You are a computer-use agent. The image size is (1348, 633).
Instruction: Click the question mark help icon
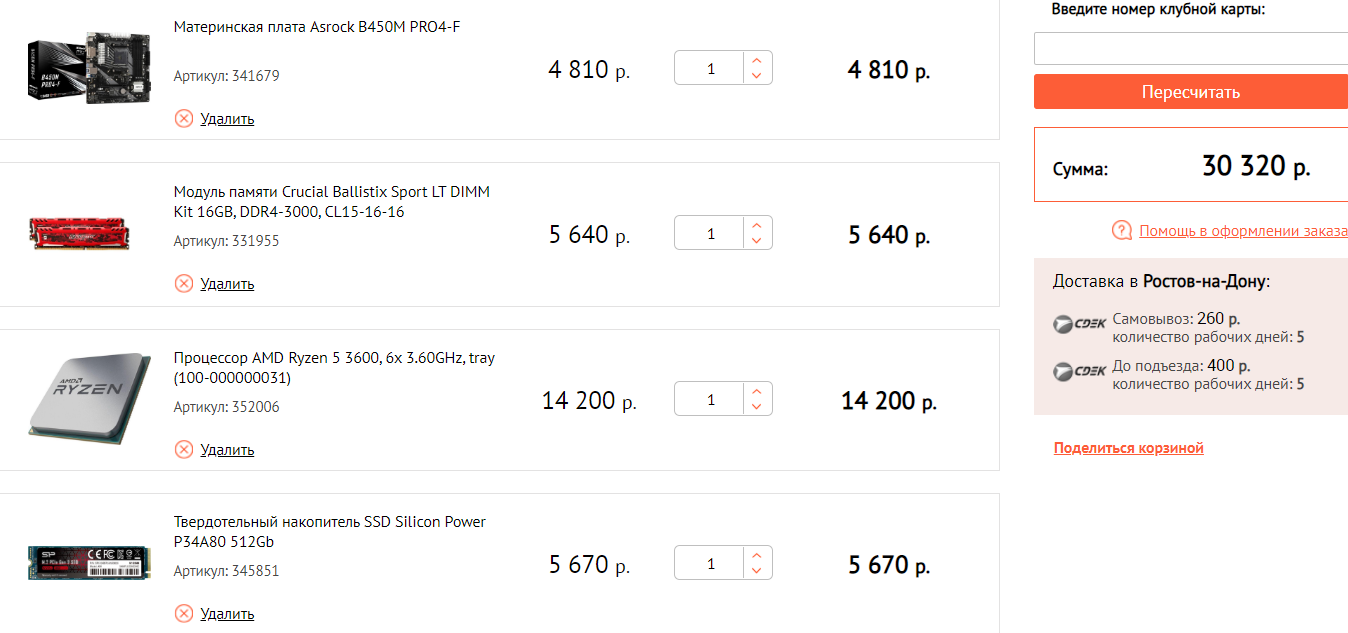coord(1122,231)
